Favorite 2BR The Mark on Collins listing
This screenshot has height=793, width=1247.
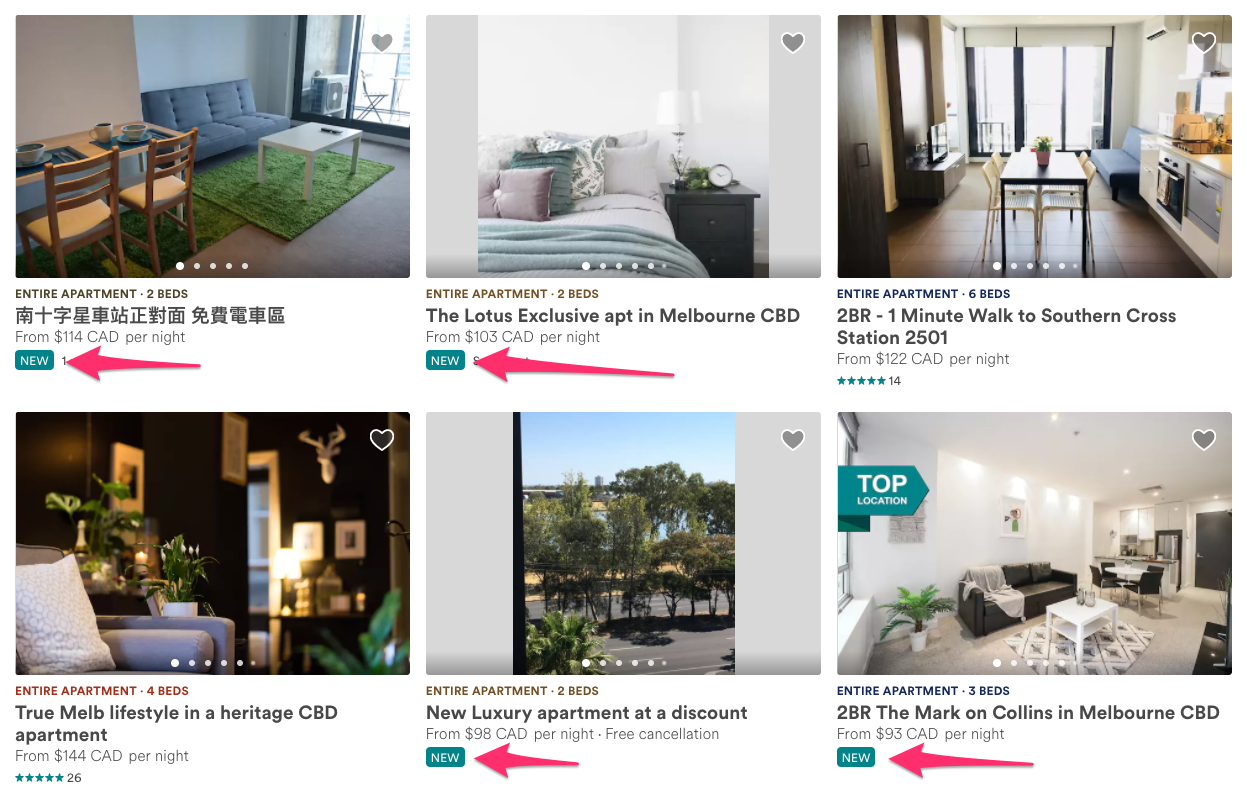(1204, 439)
